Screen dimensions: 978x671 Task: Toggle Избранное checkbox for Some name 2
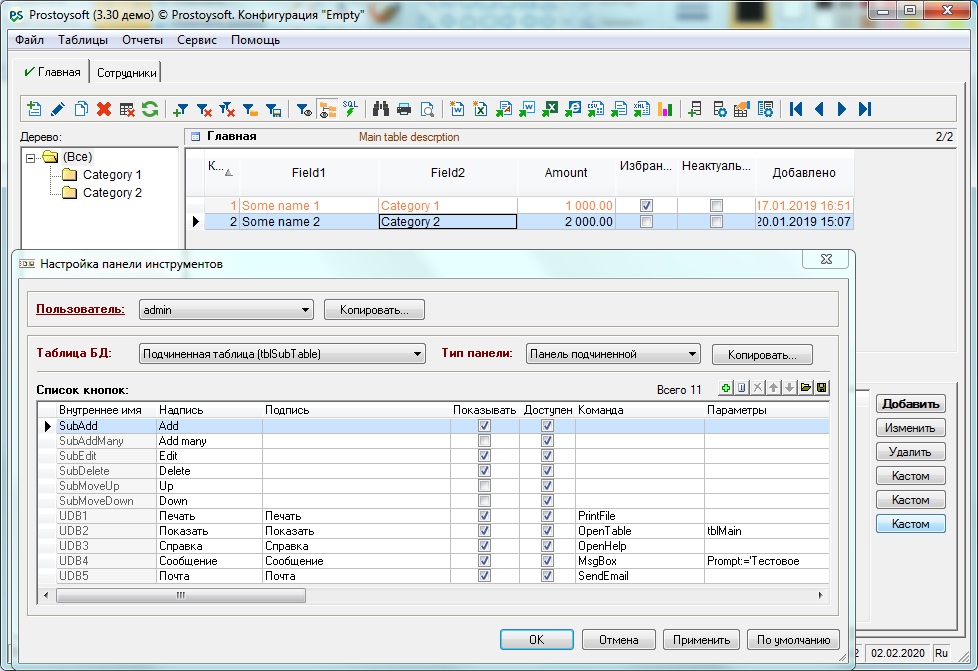tap(646, 222)
